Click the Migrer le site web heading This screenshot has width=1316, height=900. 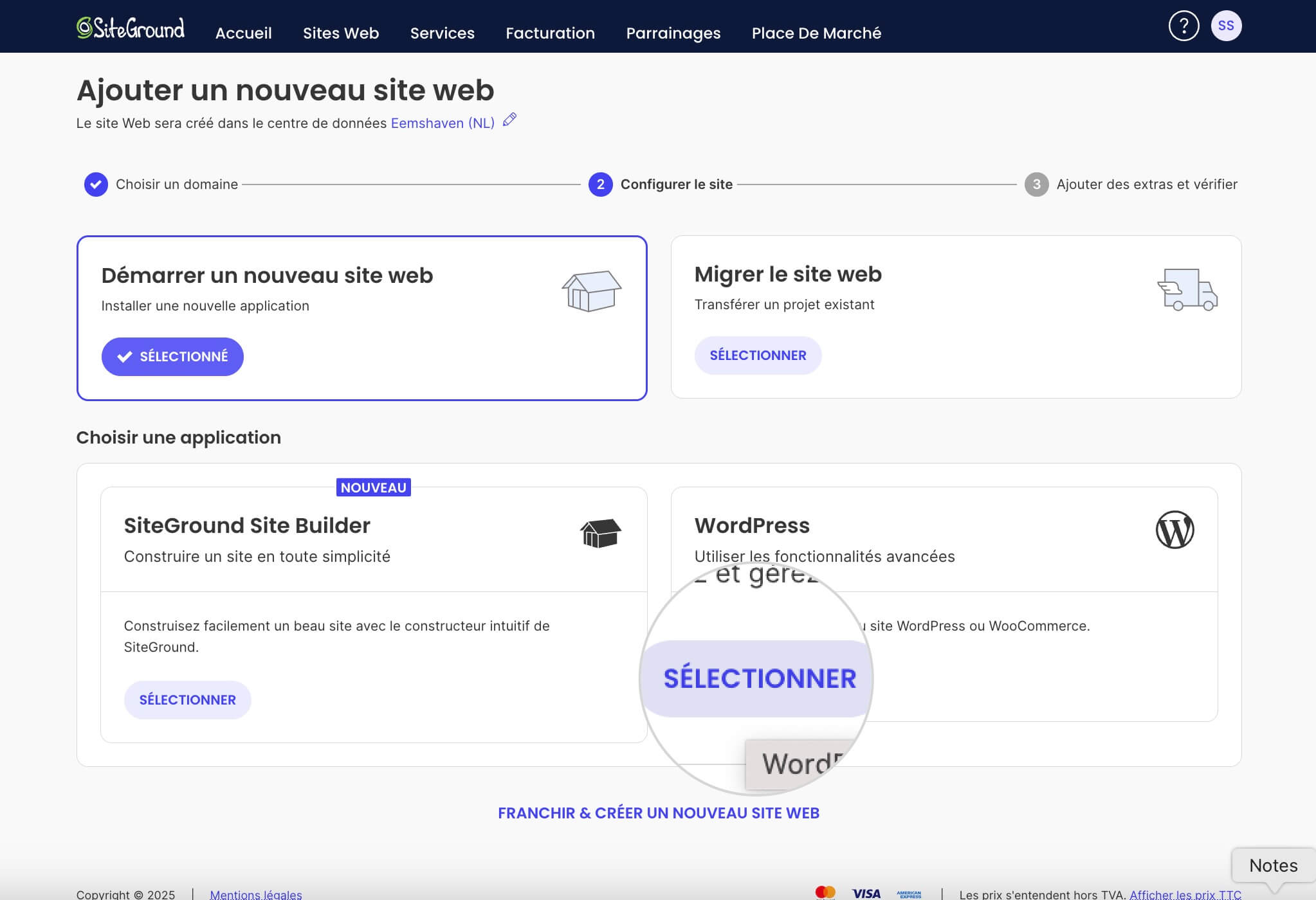tap(788, 274)
